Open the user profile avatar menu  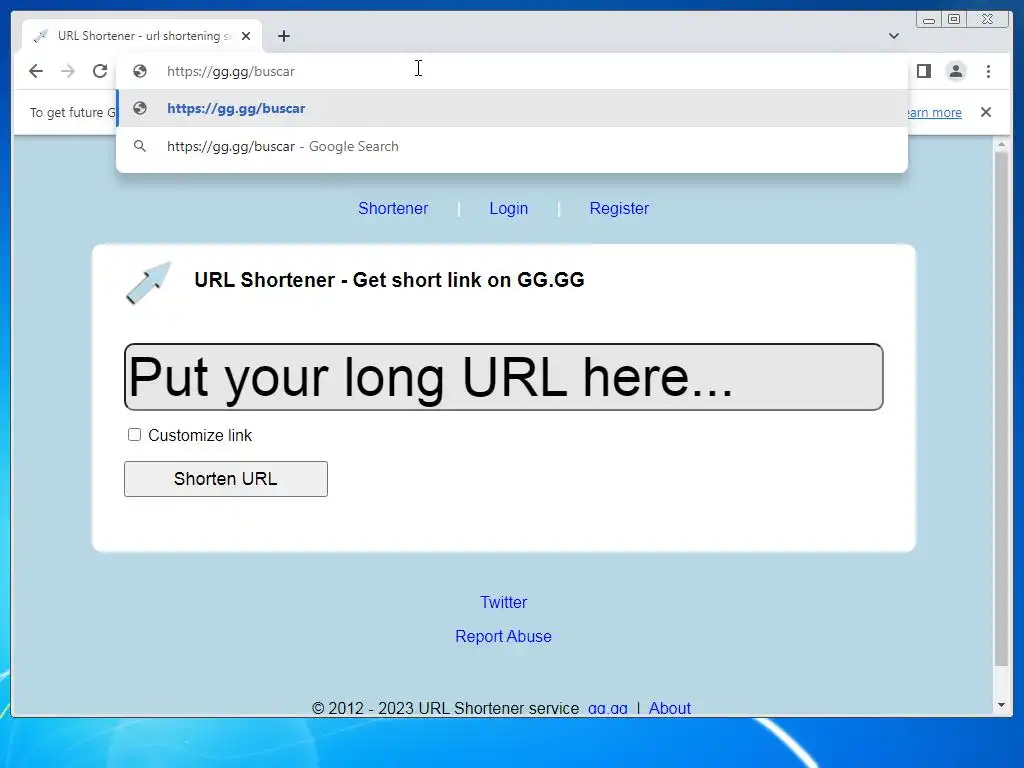pos(956,71)
